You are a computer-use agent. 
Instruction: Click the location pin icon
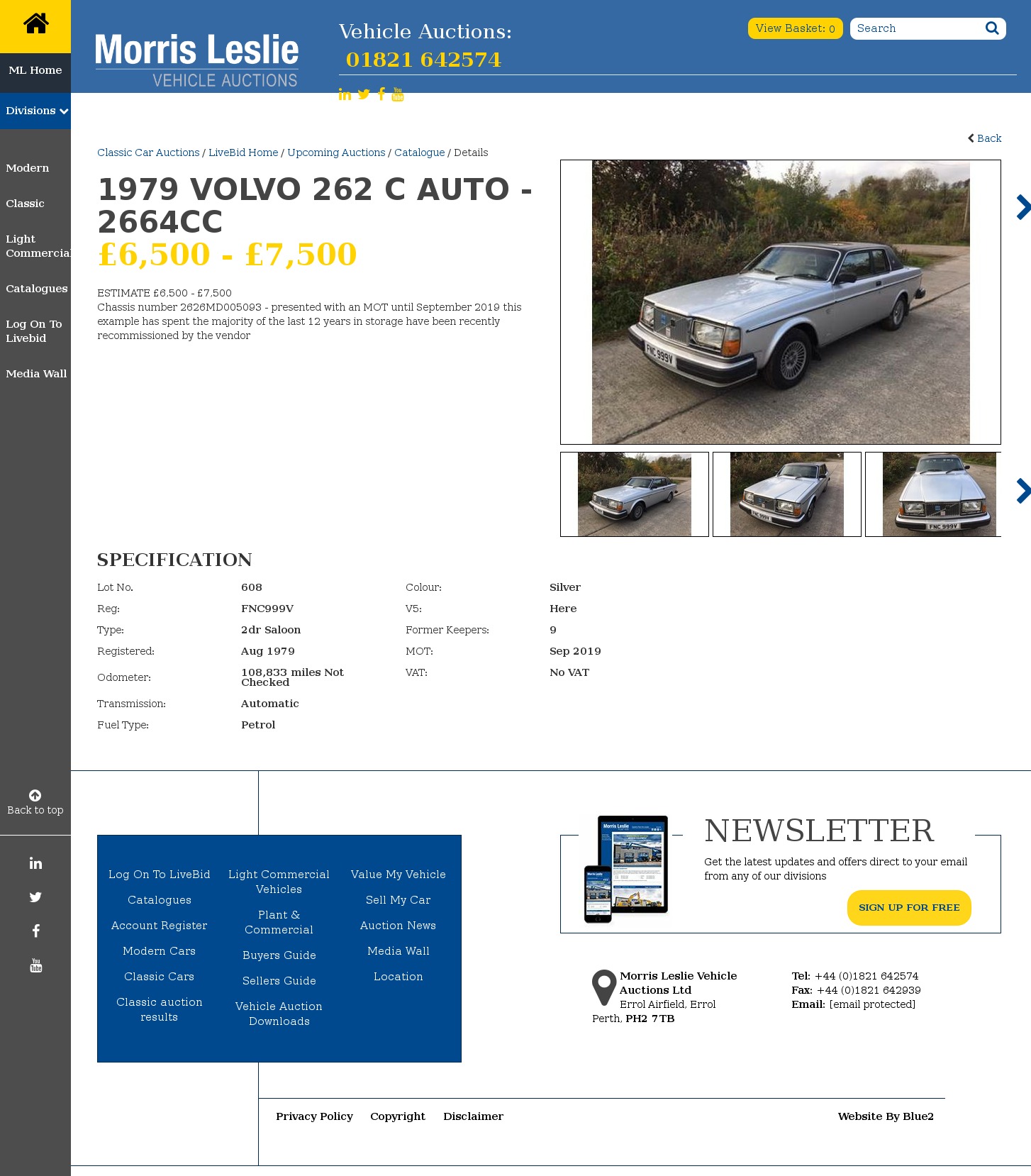click(x=604, y=987)
